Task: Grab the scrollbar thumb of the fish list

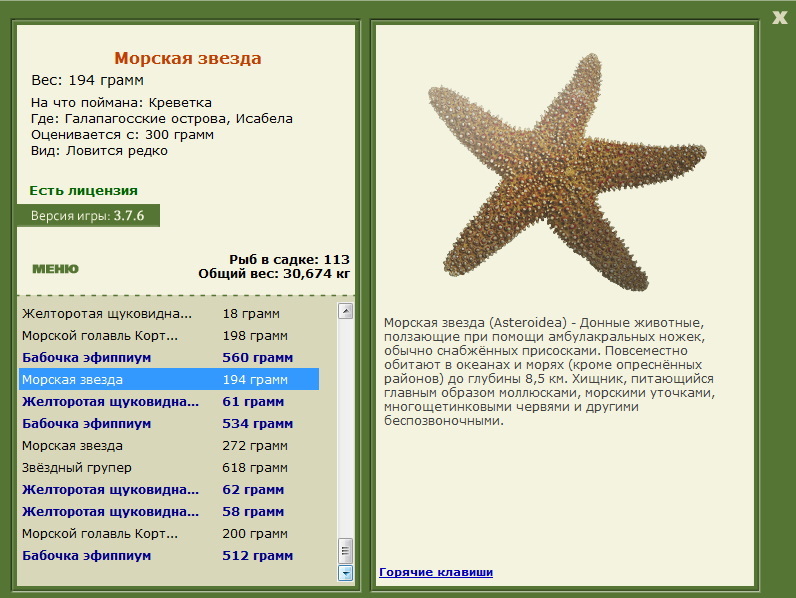Action: coord(345,551)
